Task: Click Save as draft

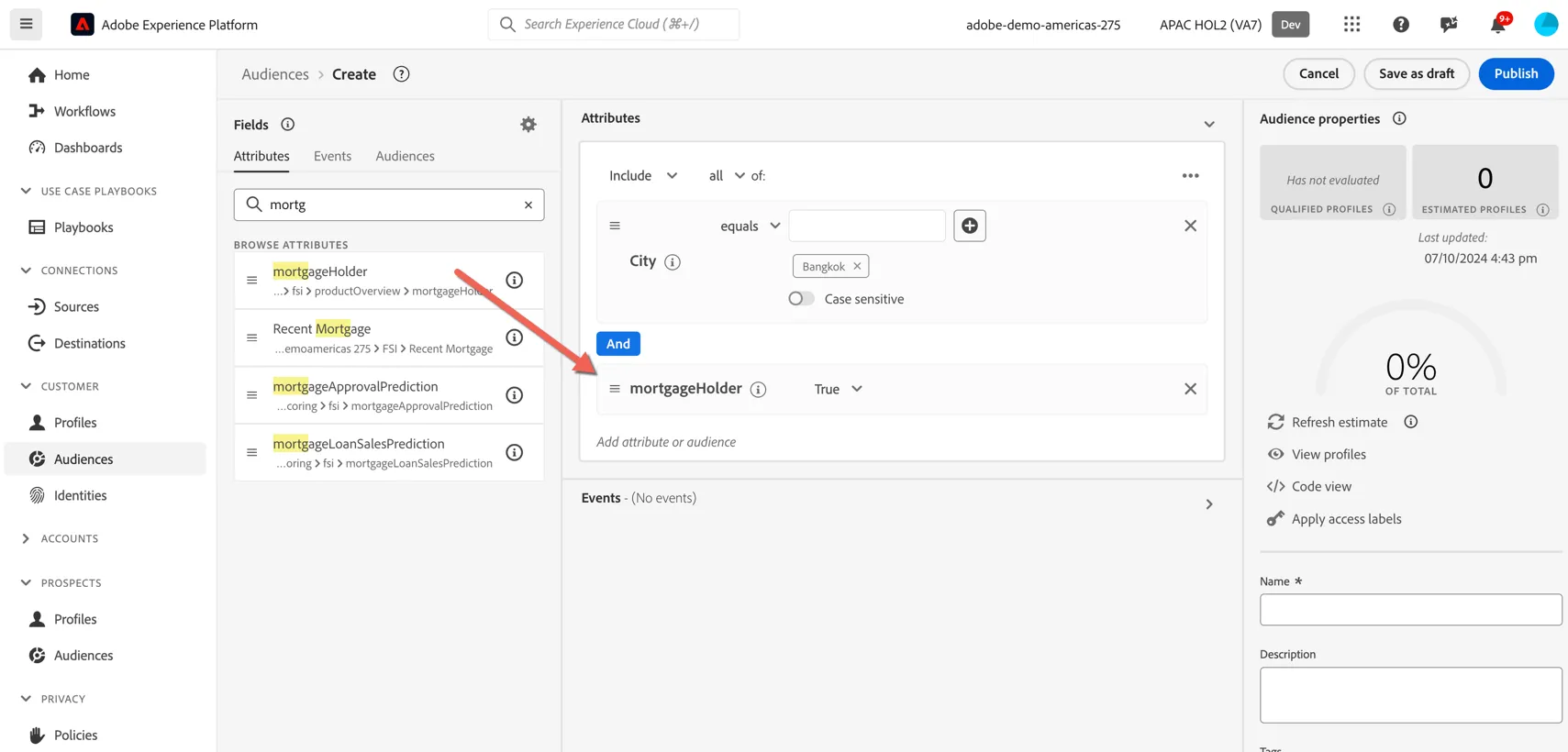Action: point(1417,73)
